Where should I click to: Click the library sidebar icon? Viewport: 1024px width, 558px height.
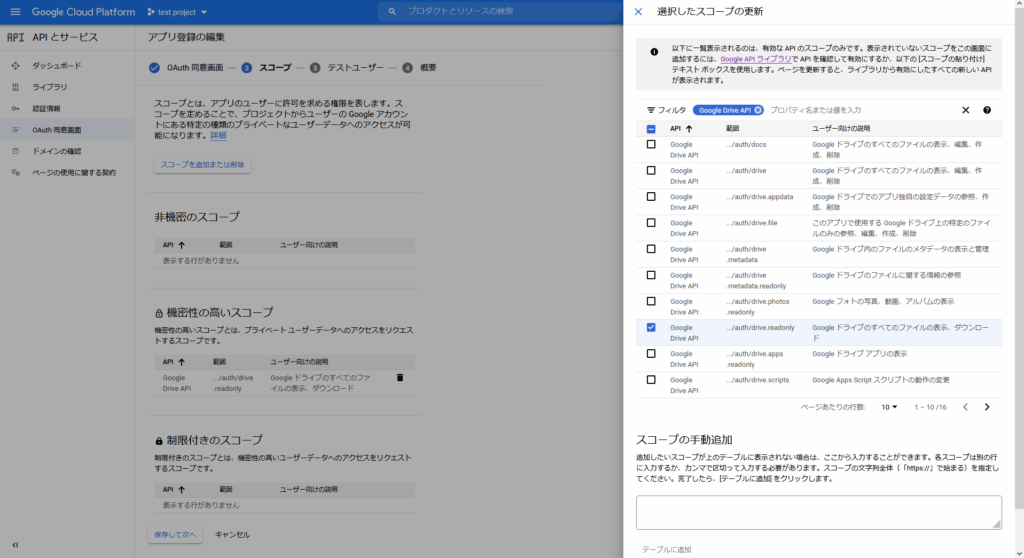click(x=16, y=87)
